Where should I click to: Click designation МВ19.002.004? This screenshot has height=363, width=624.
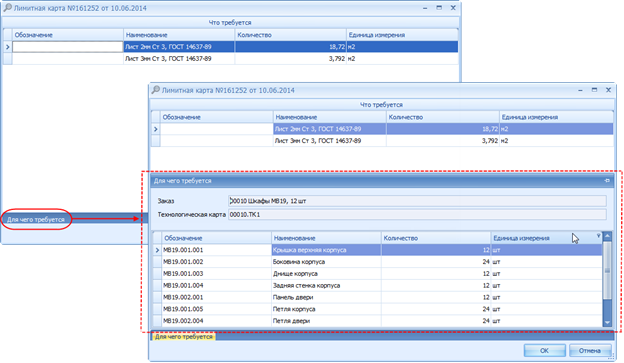pyautogui.click(x=183, y=321)
